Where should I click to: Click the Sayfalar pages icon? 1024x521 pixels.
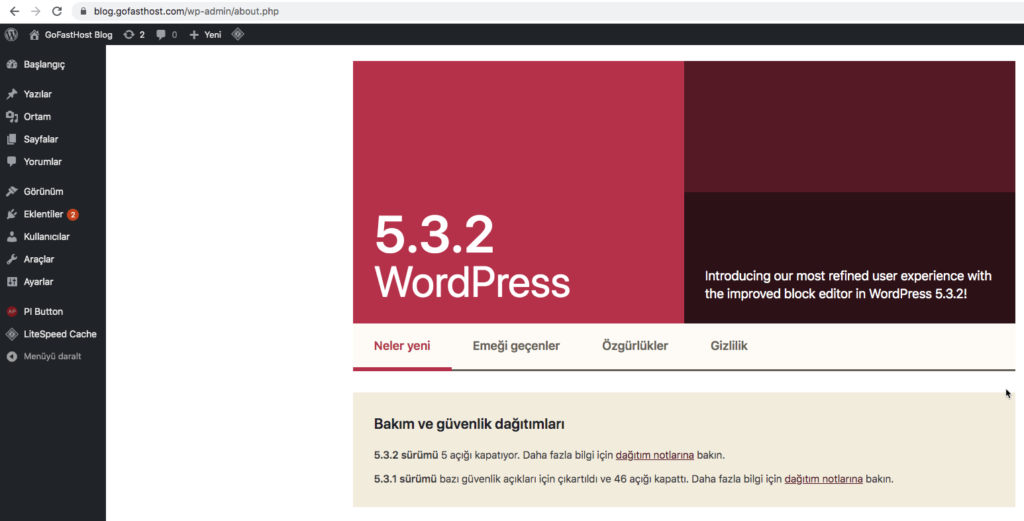point(12,139)
